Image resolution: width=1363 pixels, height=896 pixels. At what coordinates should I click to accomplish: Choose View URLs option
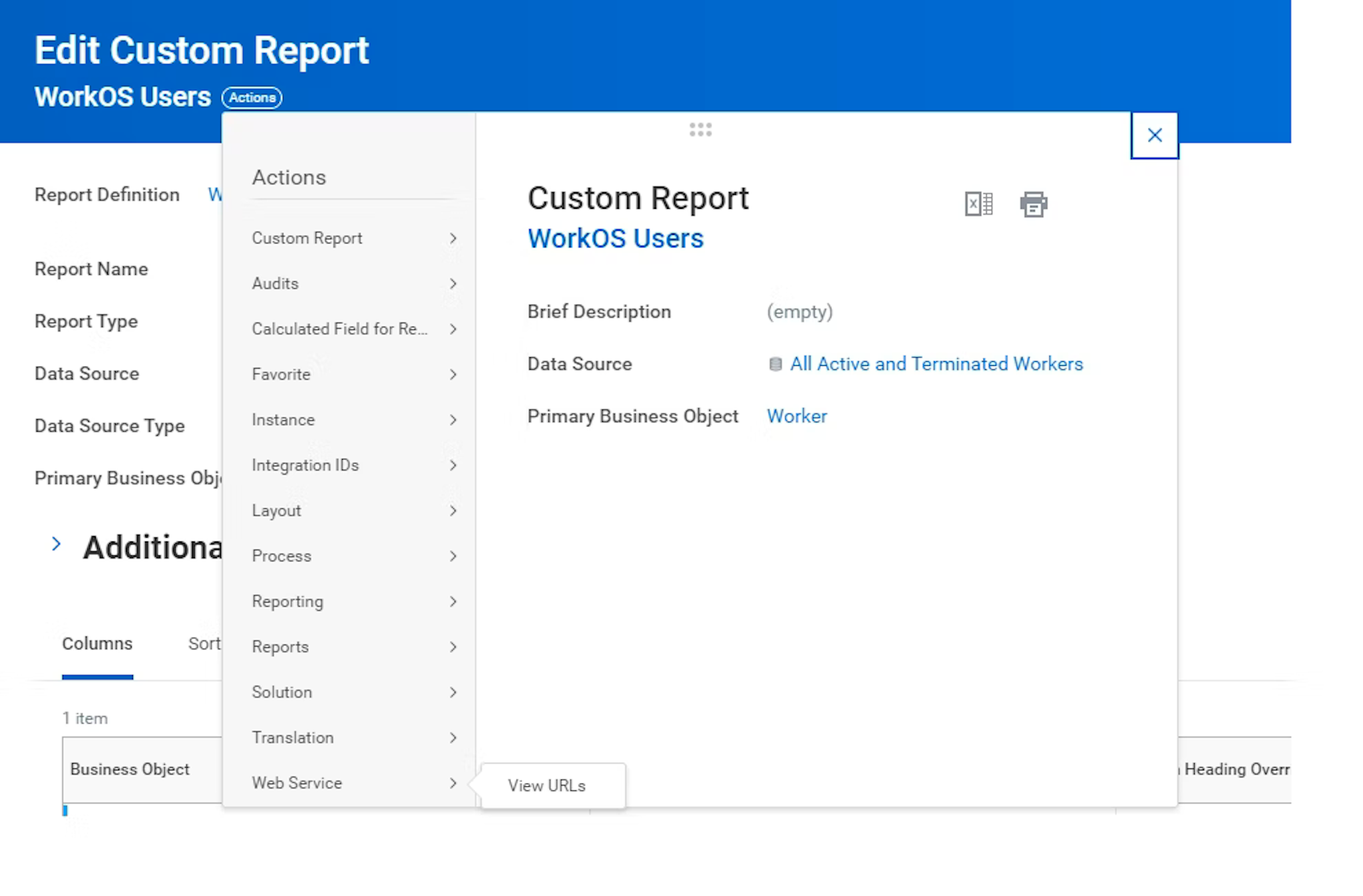click(546, 786)
